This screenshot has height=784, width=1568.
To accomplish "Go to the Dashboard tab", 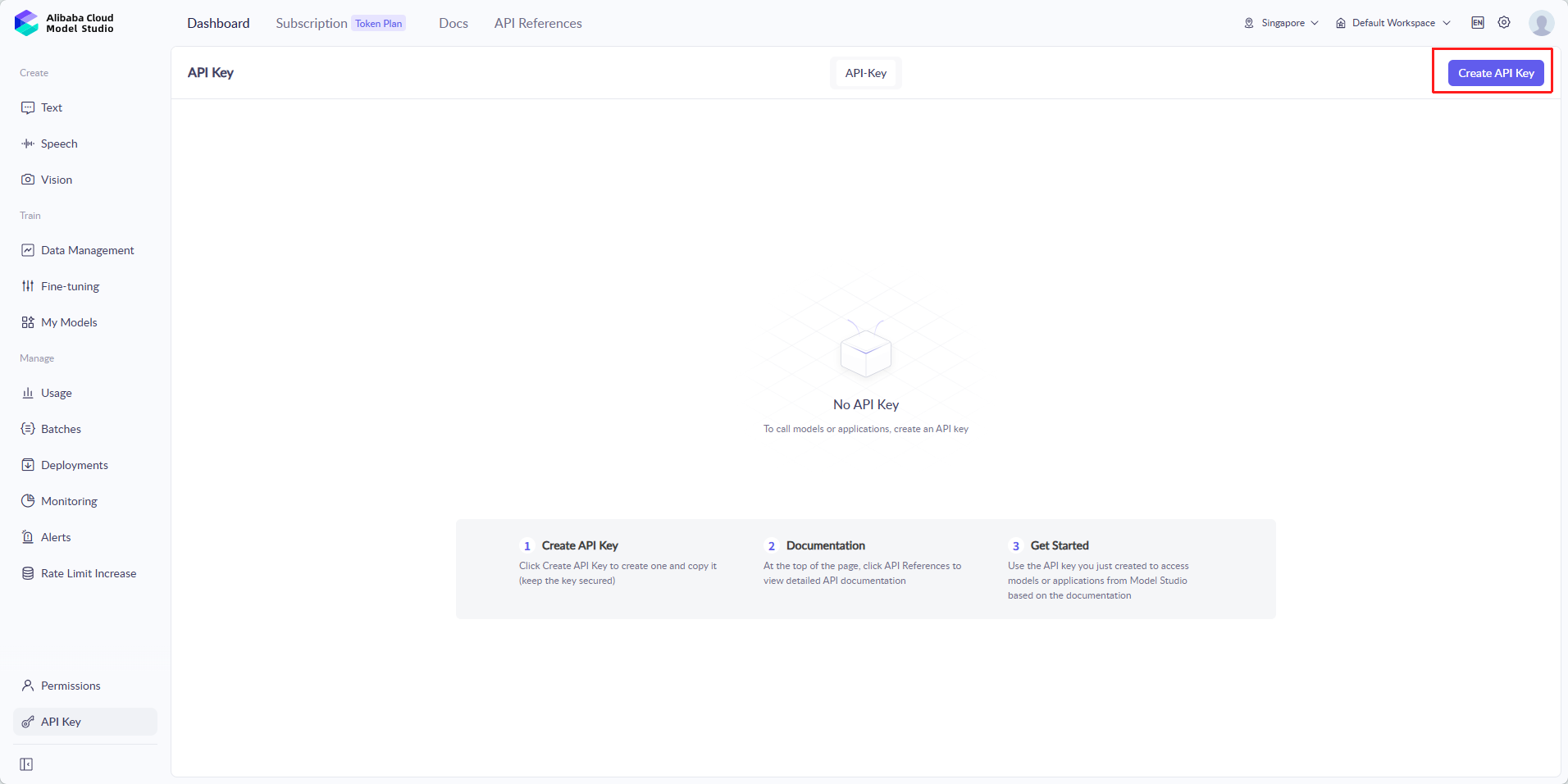I will pos(218,23).
